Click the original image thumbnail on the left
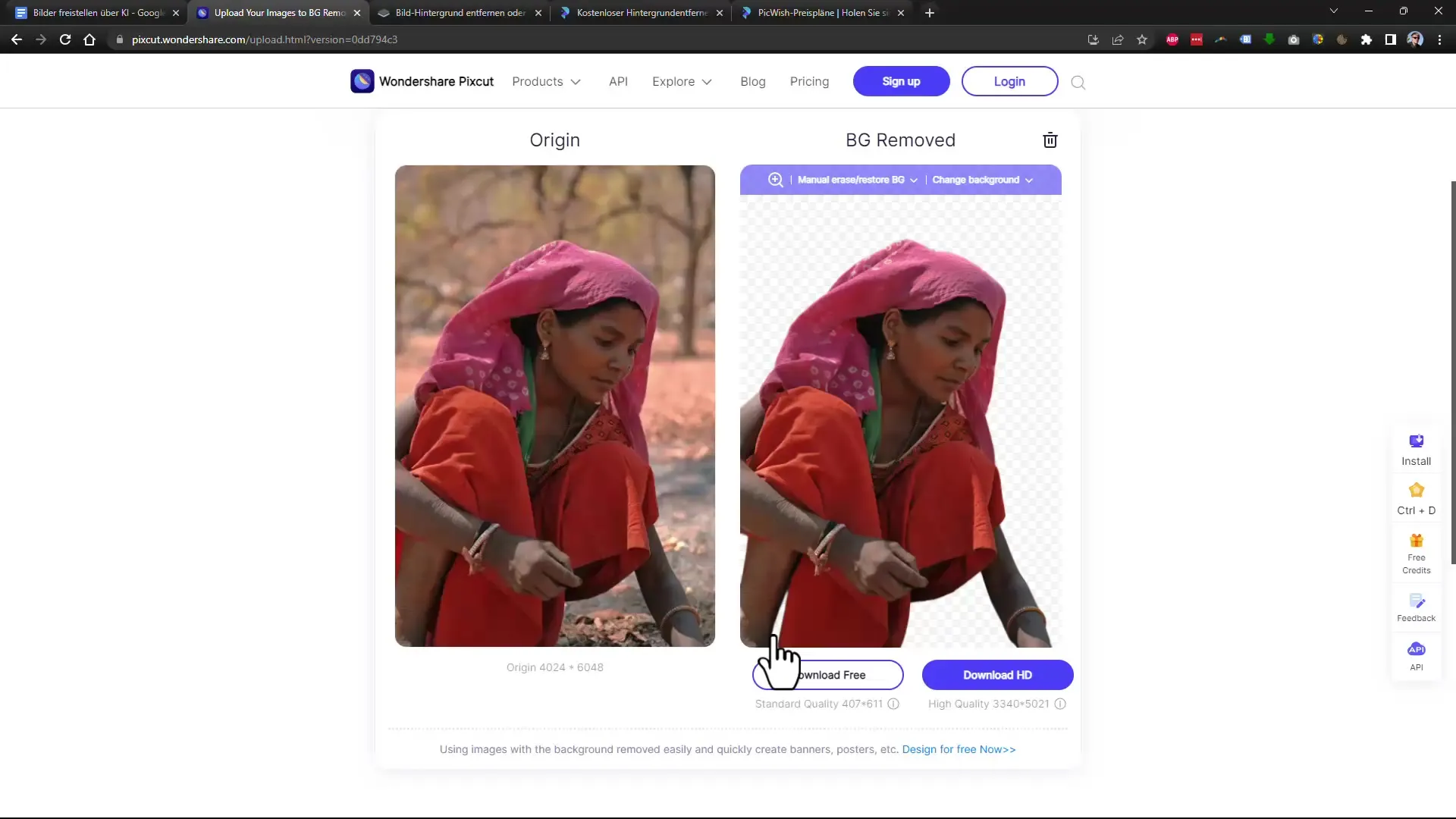1456x819 pixels. pos(555,405)
